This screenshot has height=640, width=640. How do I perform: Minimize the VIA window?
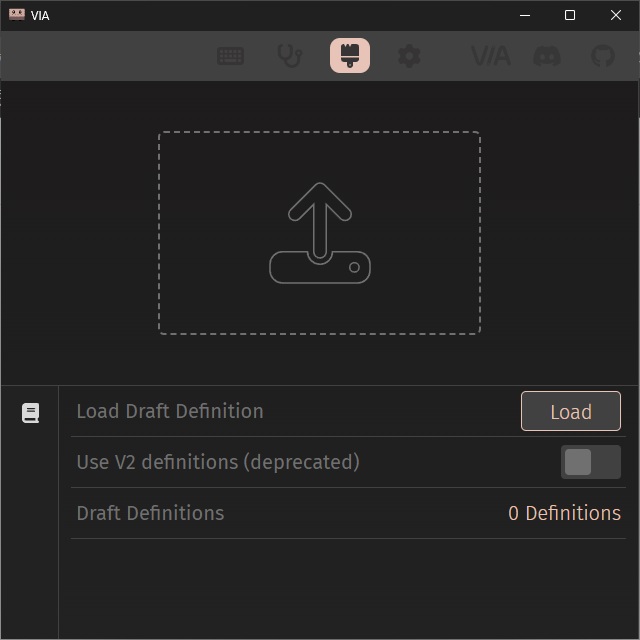pos(523,15)
